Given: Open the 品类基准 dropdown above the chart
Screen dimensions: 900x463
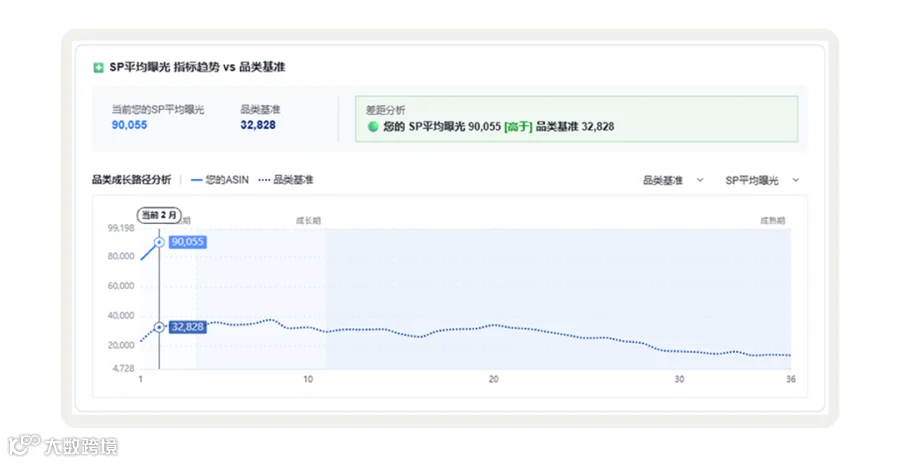Looking at the screenshot, I should pyautogui.click(x=673, y=180).
